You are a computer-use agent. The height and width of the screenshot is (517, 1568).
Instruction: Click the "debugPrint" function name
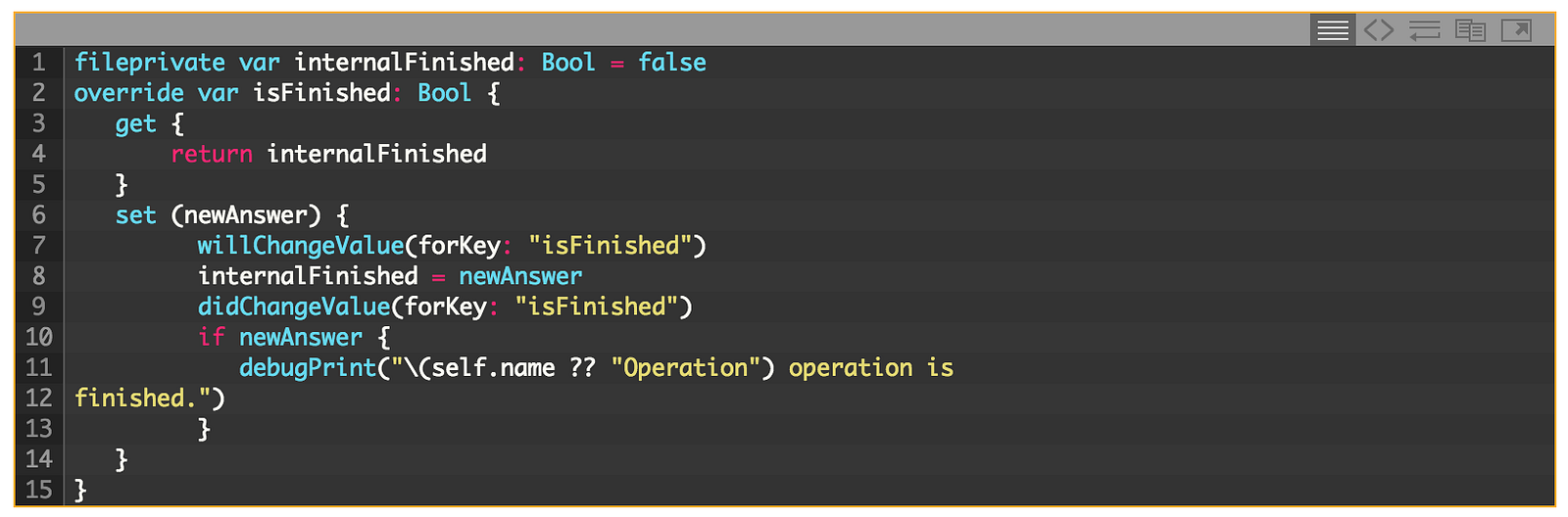tap(307, 368)
